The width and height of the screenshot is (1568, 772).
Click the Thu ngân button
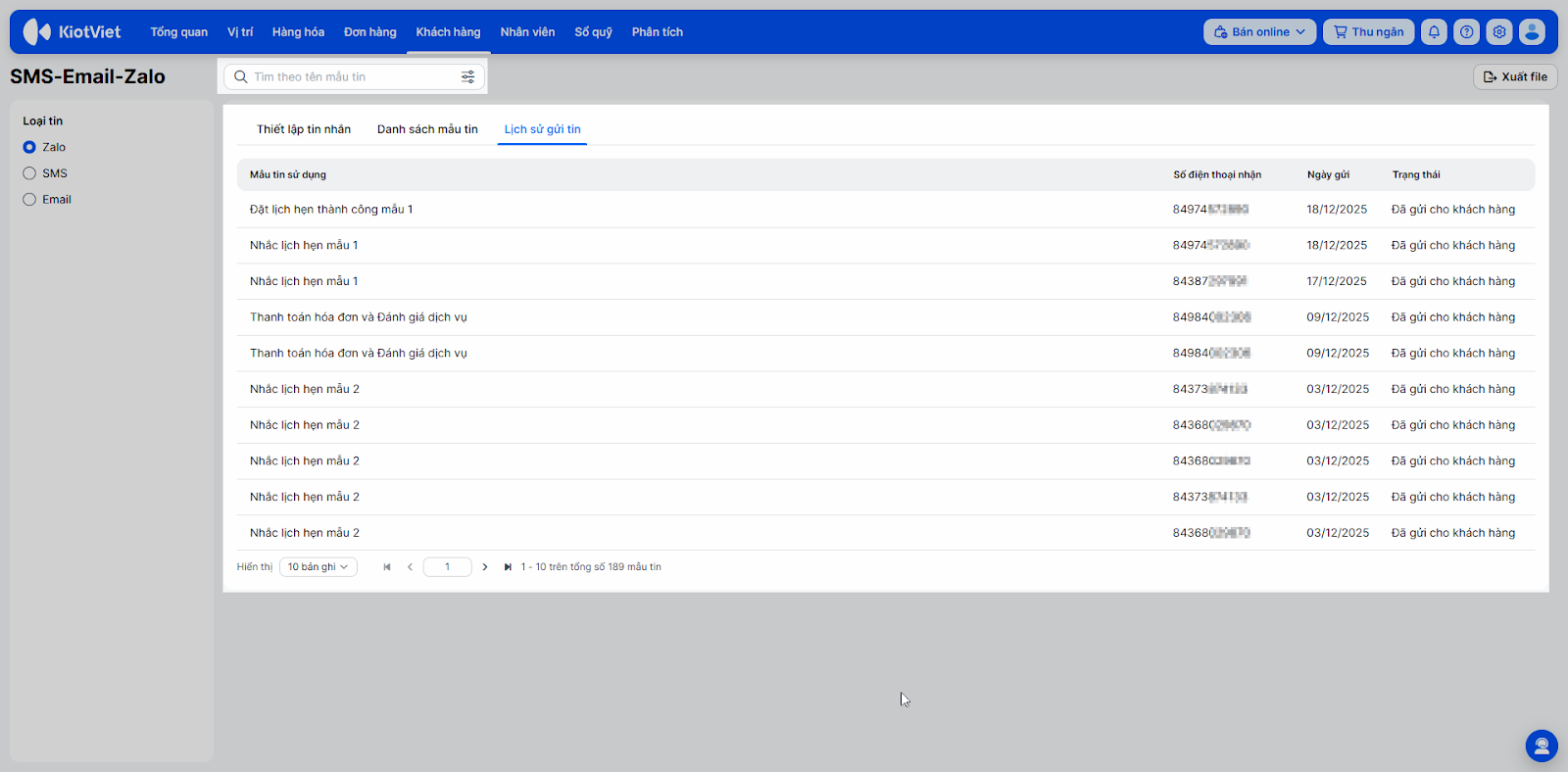(1369, 32)
